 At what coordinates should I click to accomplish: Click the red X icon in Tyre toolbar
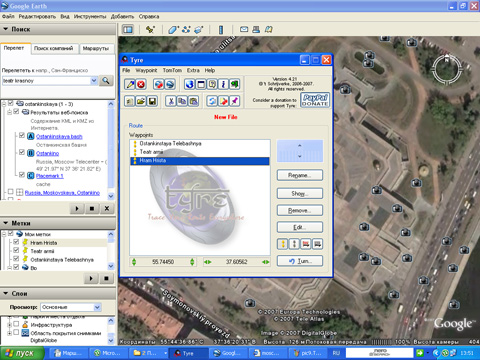(141, 84)
